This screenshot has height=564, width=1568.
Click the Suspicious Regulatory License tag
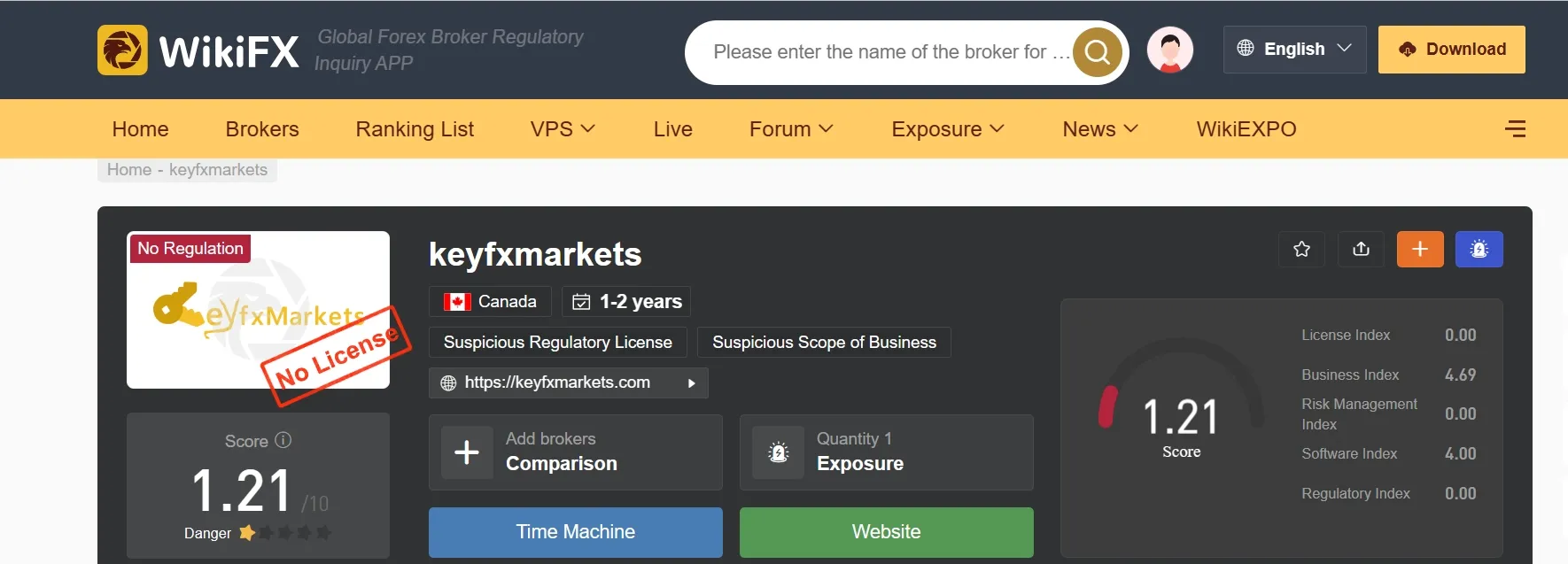(558, 342)
